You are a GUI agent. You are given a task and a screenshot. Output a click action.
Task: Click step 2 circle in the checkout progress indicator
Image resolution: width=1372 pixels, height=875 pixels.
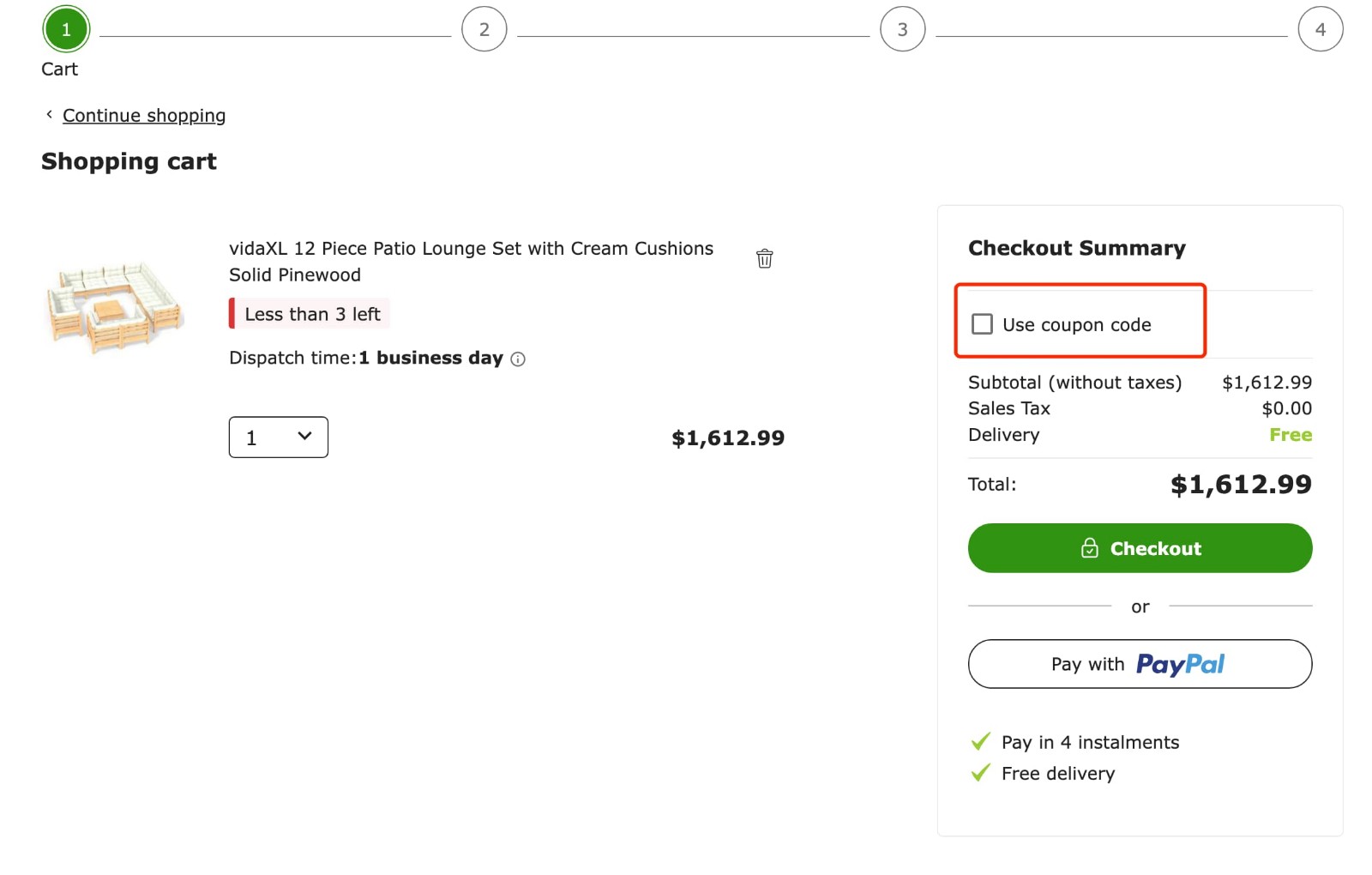coord(484,28)
